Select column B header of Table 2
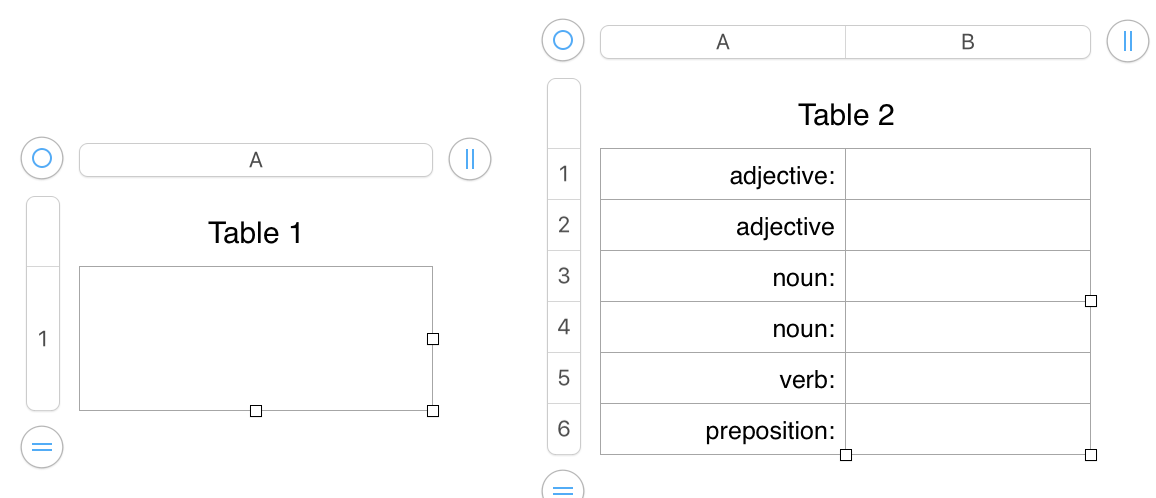 coord(967,42)
